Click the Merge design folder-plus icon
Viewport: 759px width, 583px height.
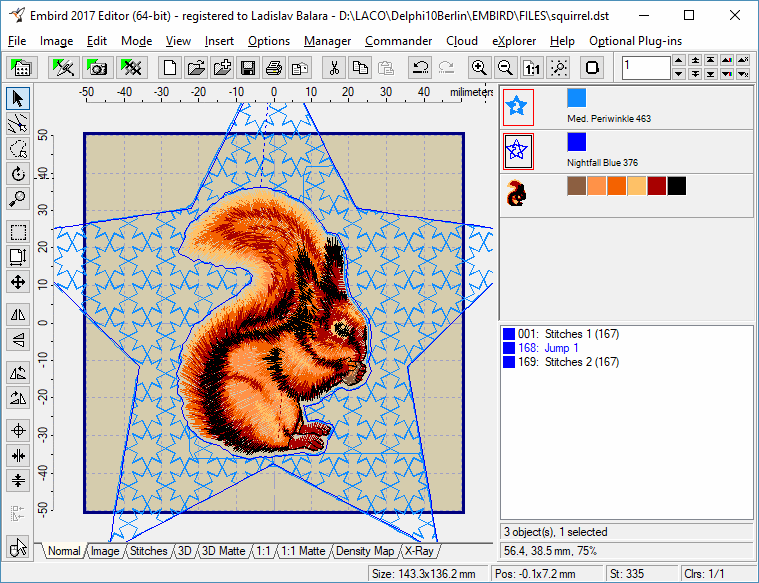(222, 68)
